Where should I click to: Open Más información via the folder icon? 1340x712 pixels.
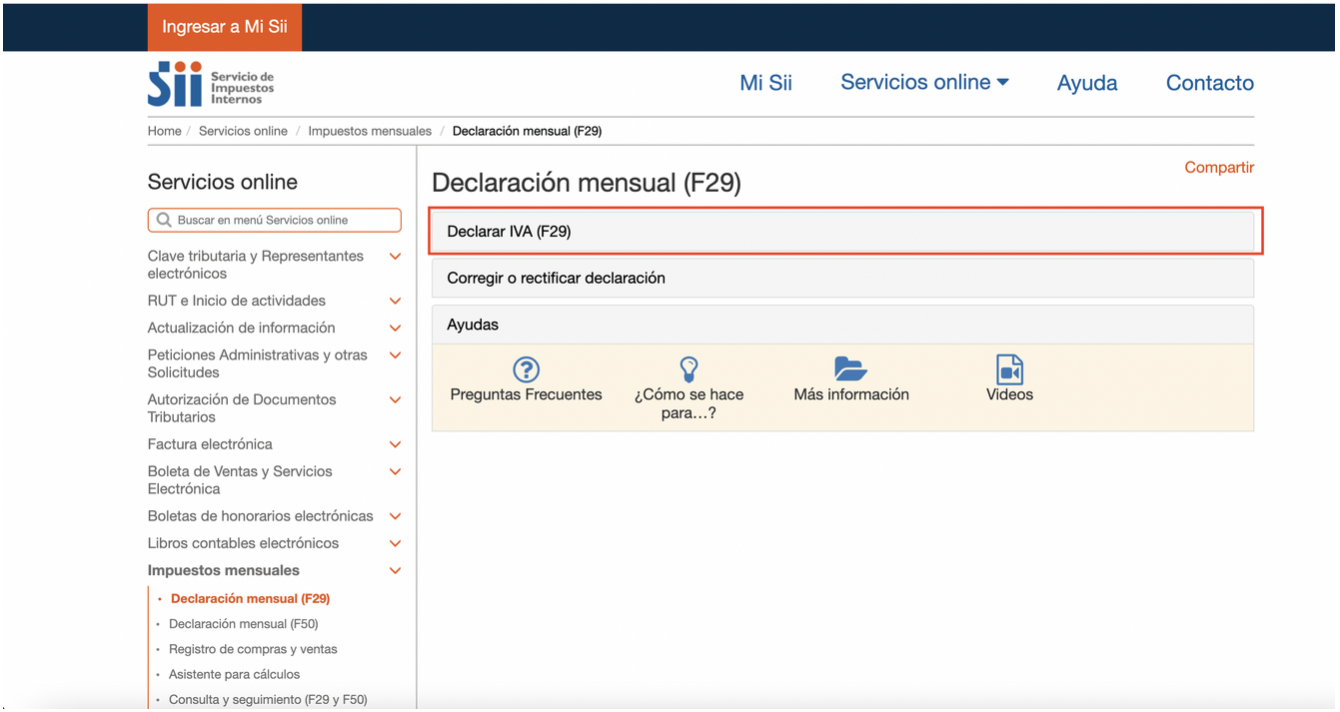coord(851,369)
